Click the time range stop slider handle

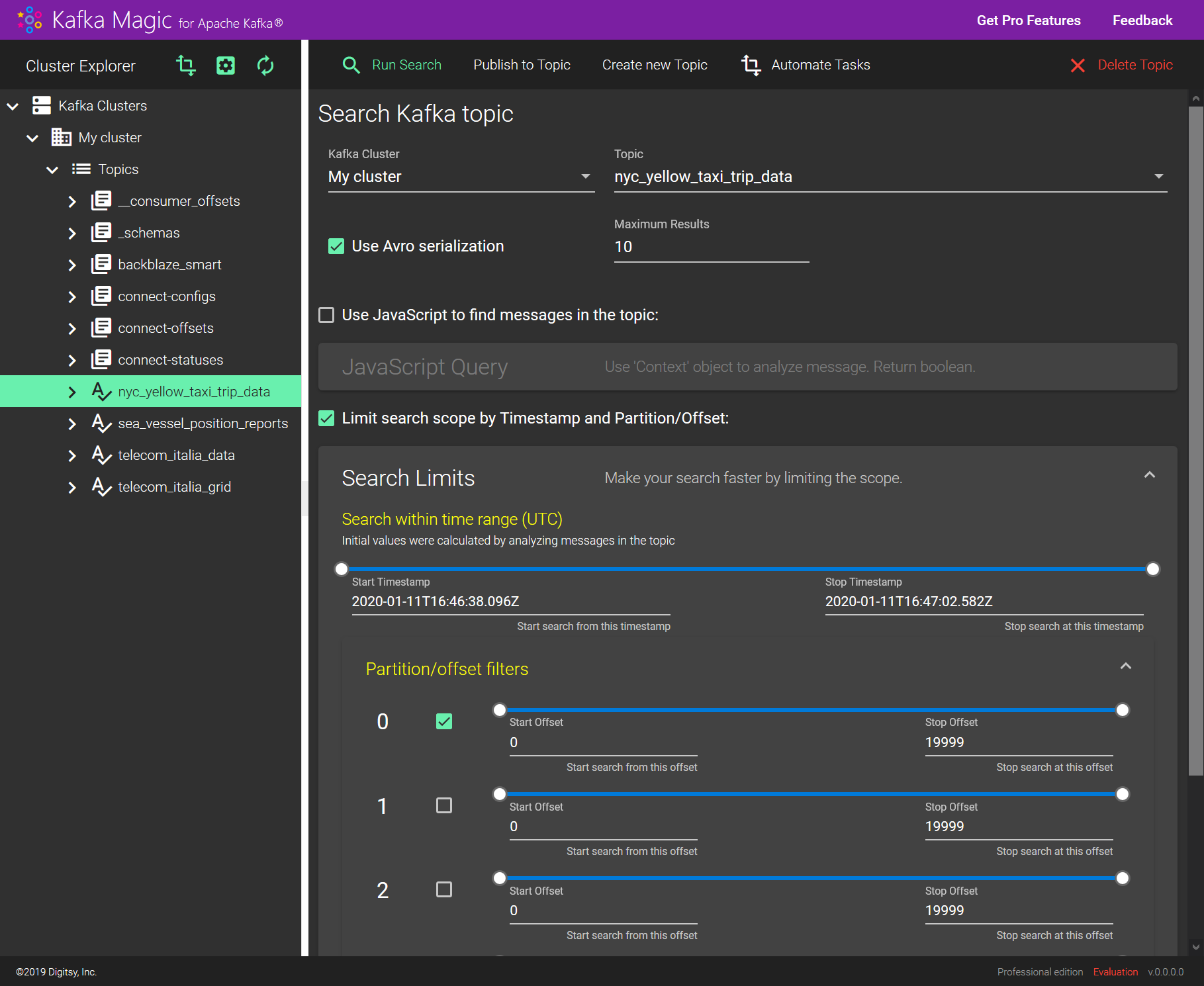click(1153, 569)
